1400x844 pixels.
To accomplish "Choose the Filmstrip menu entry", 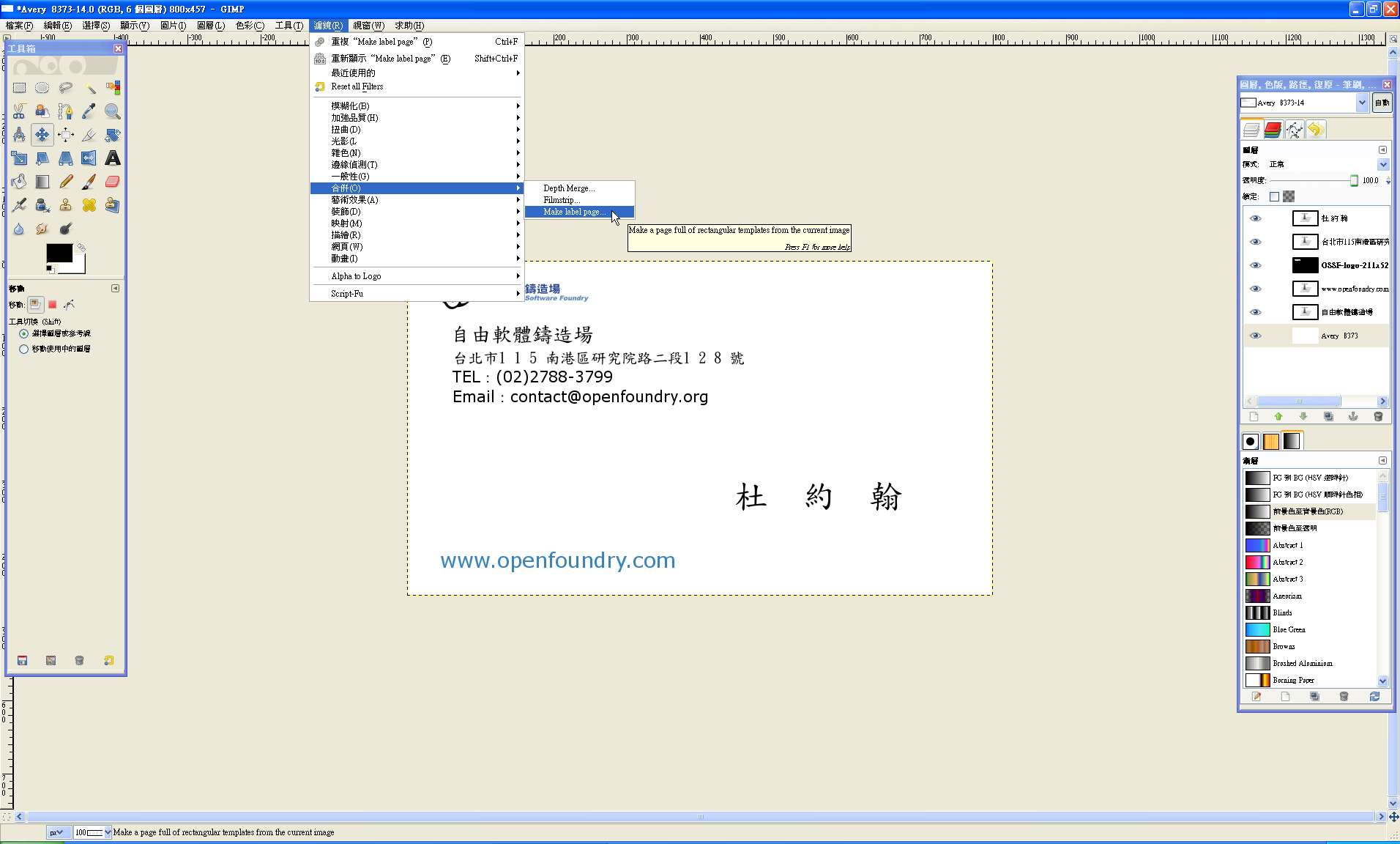I will pos(579,200).
